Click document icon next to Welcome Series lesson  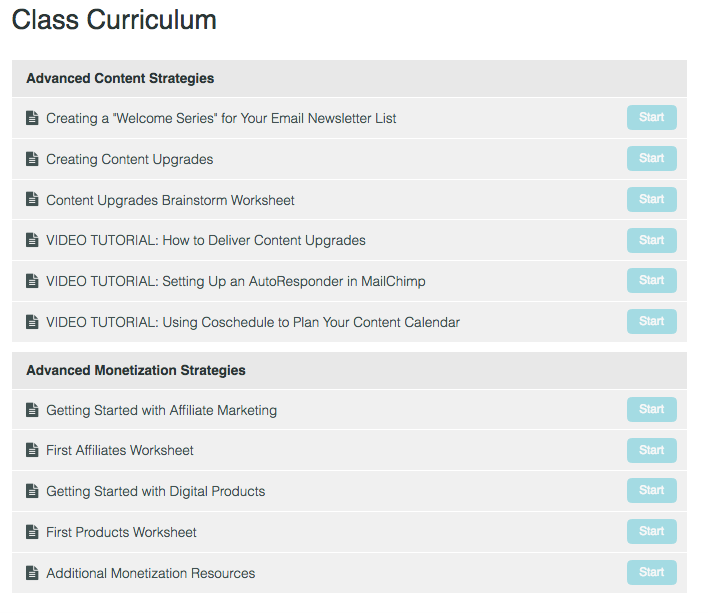[32, 118]
